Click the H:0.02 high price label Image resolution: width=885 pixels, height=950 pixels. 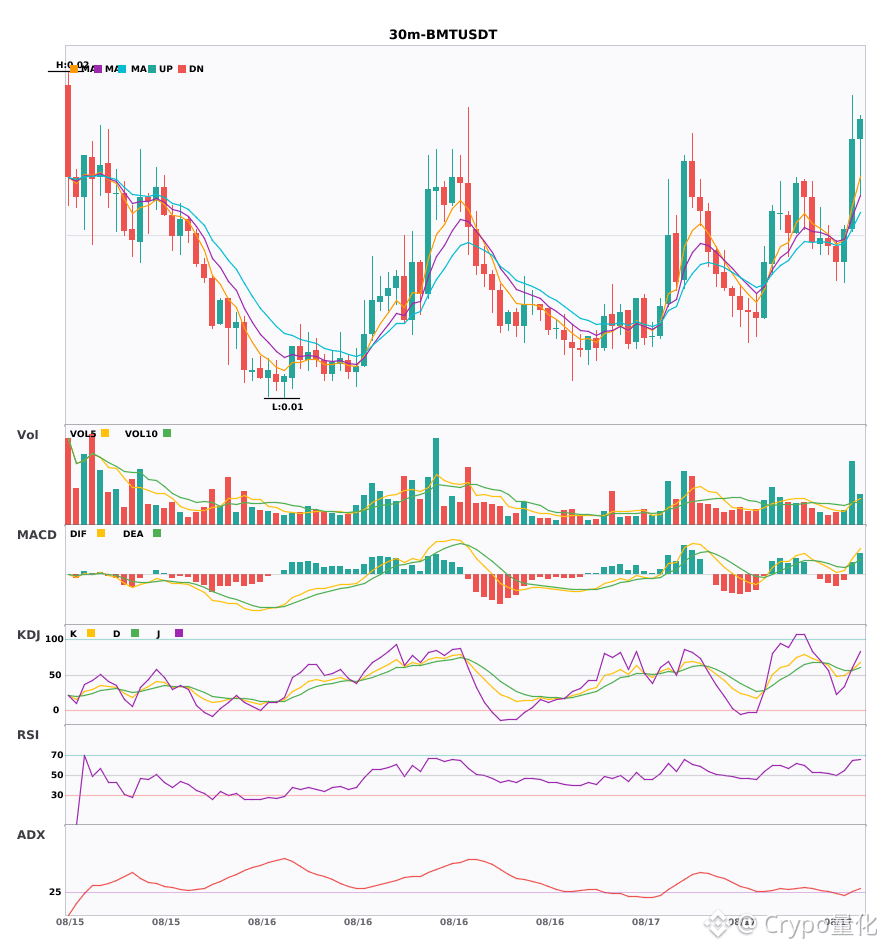[72, 64]
